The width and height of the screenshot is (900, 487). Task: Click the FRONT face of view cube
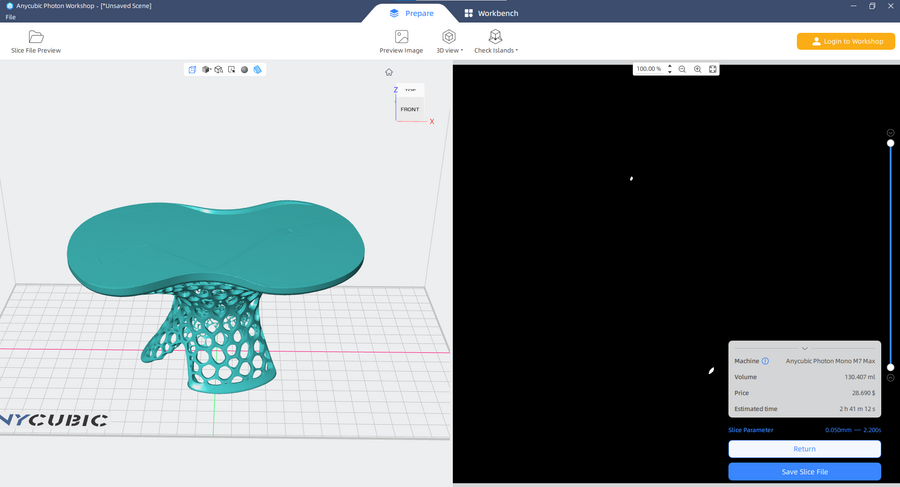point(410,109)
